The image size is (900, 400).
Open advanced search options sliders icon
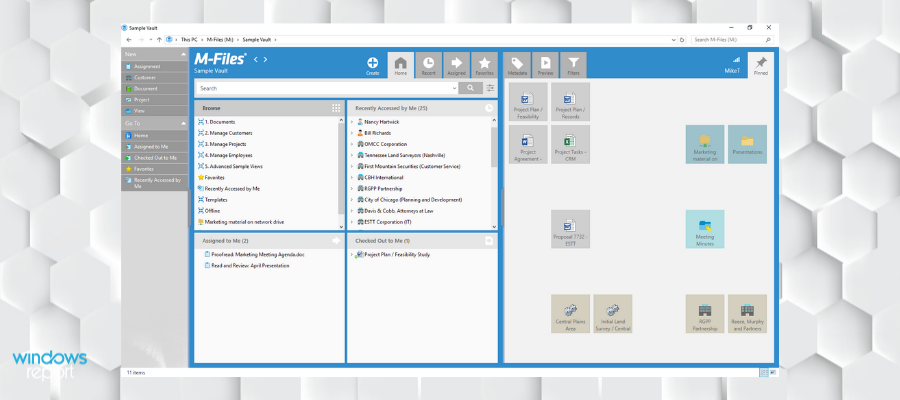tap(490, 88)
